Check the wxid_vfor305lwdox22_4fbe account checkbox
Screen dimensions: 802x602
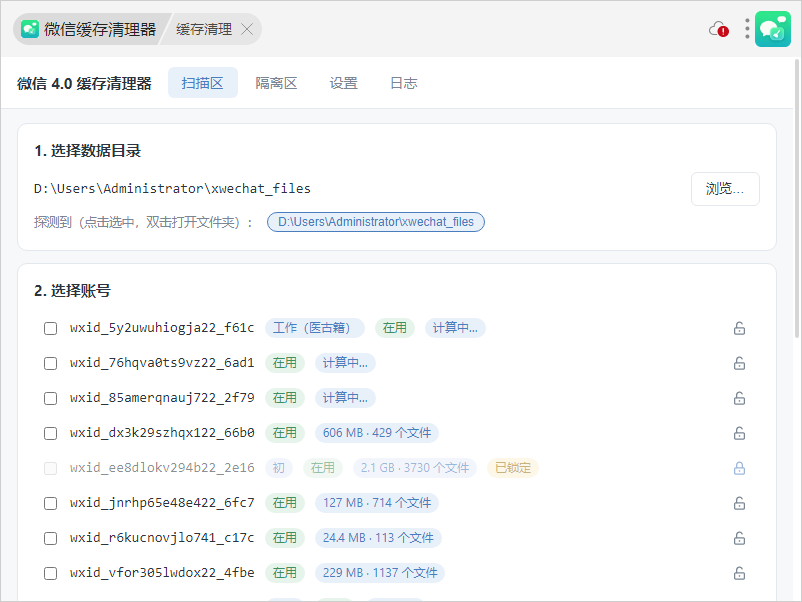(x=51, y=573)
